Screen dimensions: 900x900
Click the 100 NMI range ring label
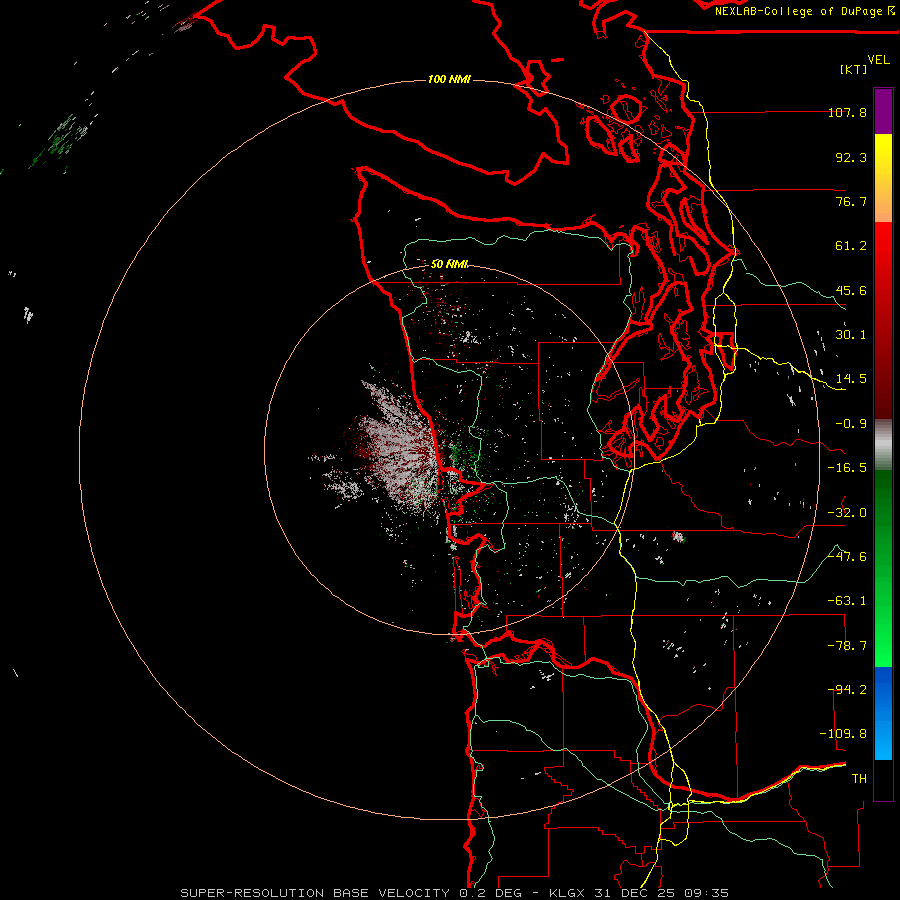click(449, 79)
